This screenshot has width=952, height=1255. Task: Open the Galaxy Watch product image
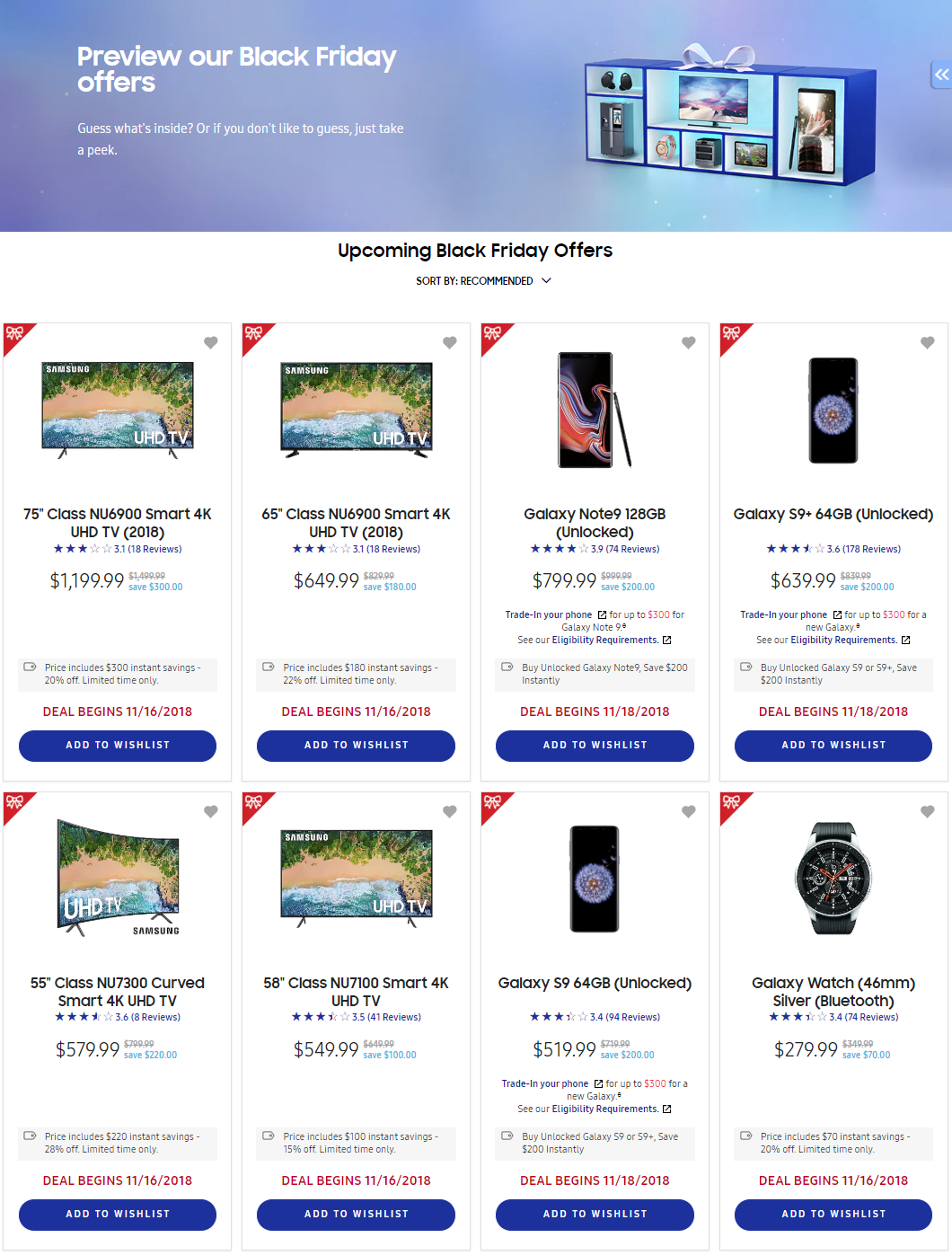pos(833,878)
